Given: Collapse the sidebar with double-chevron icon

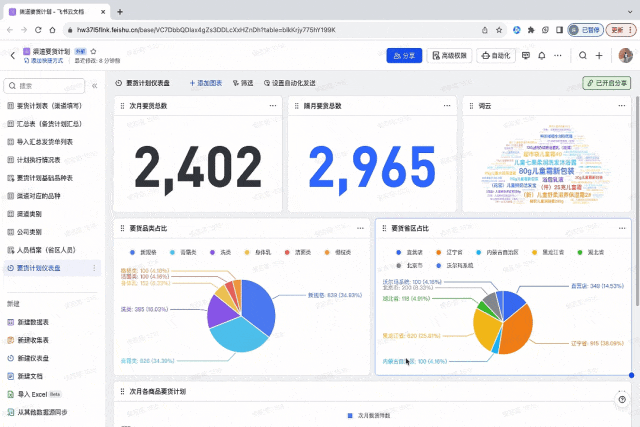Looking at the screenshot, I should point(95,86).
